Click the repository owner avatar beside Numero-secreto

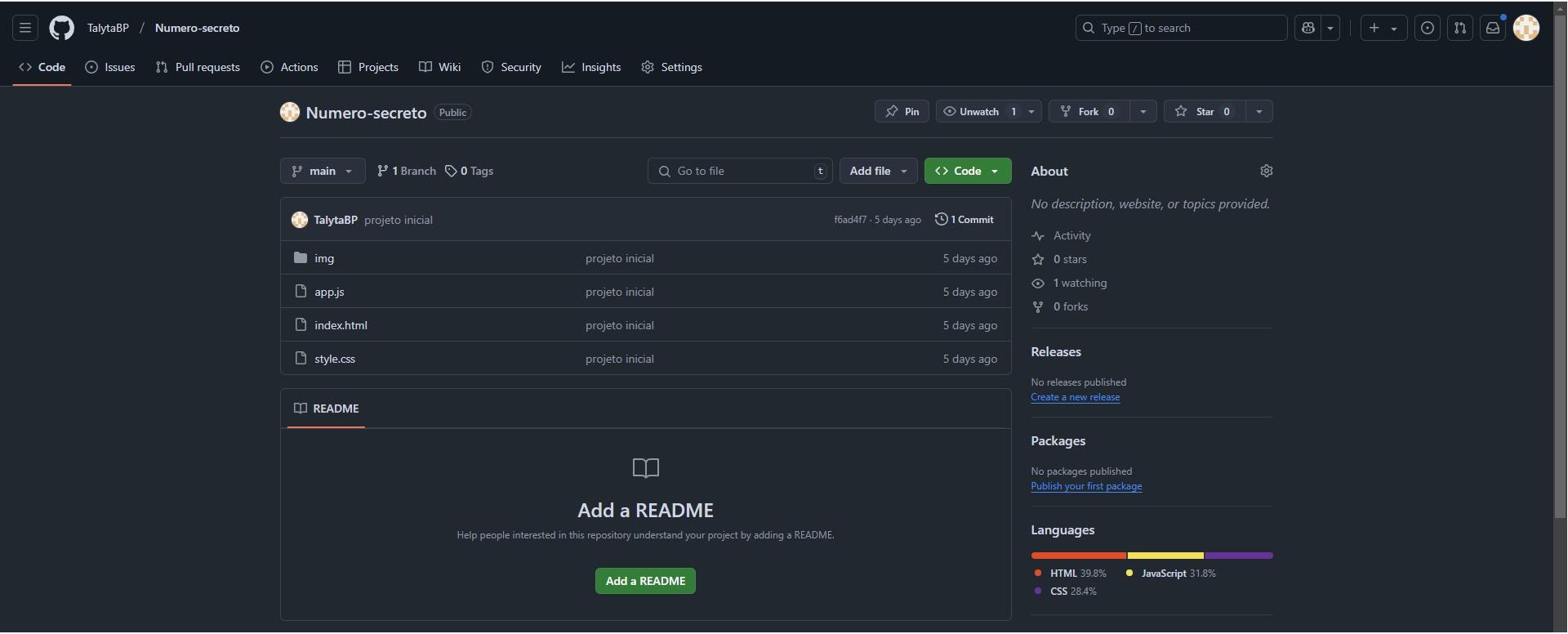coord(290,112)
